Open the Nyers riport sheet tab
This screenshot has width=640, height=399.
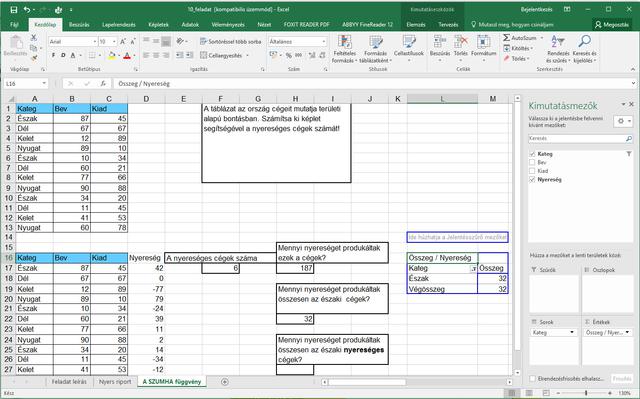(115, 382)
